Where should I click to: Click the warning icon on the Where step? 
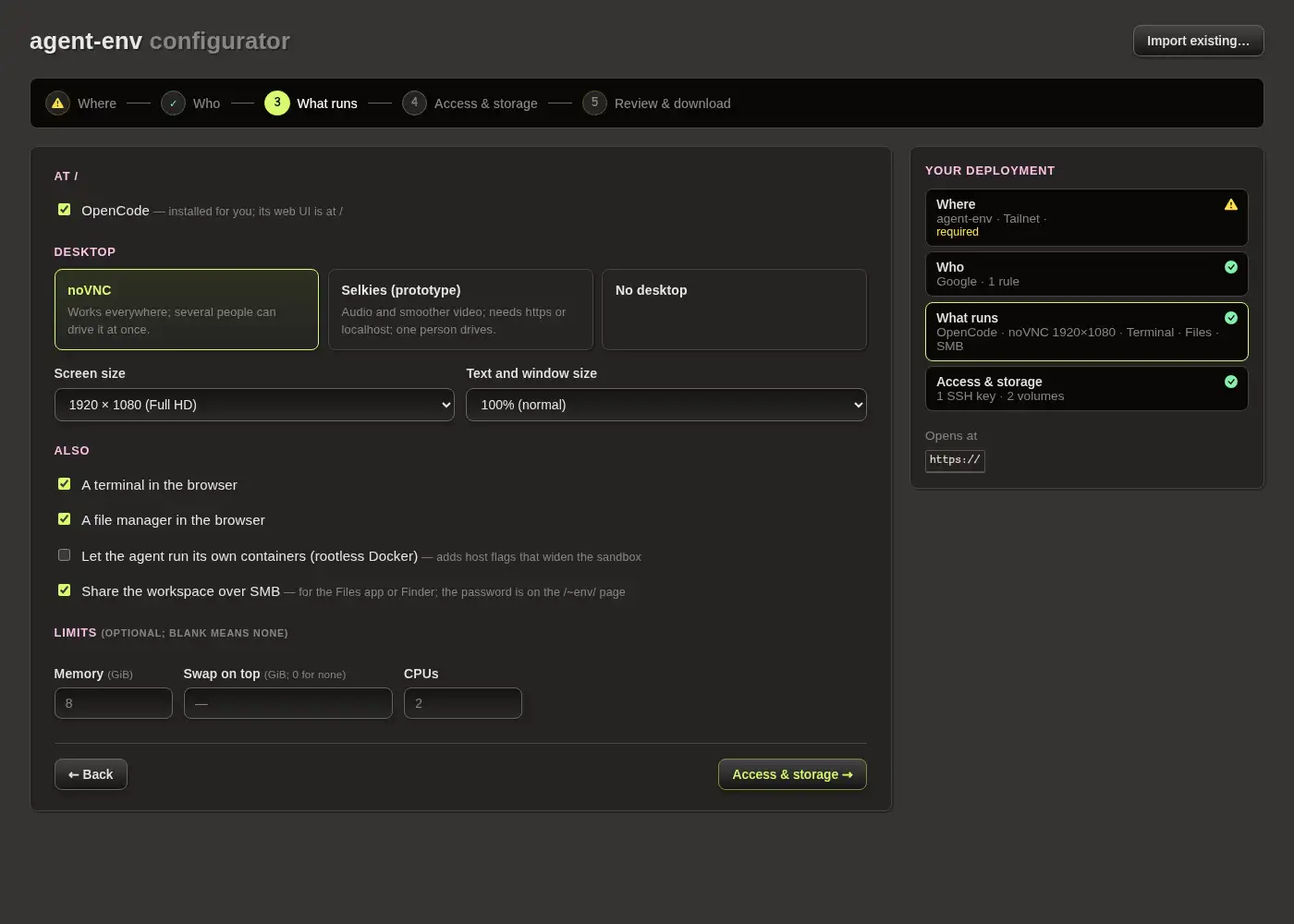pos(57,103)
